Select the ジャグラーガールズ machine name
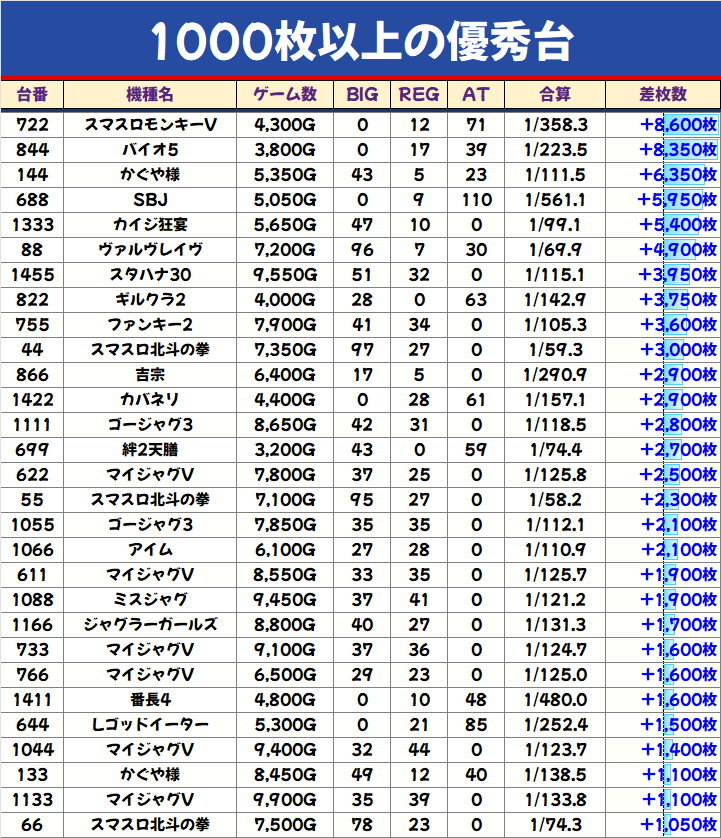This screenshot has height=838, width=721. (x=150, y=625)
